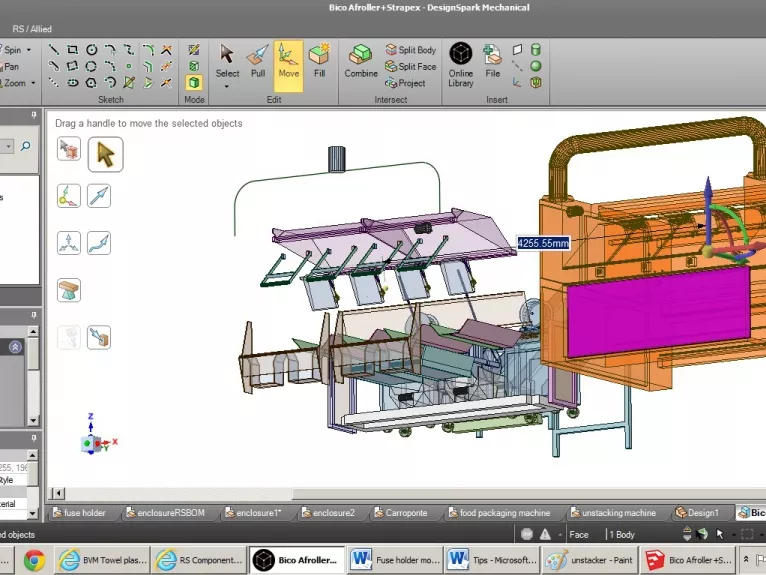Insert a File component
Viewport: 766px width, 575px height.
point(492,62)
